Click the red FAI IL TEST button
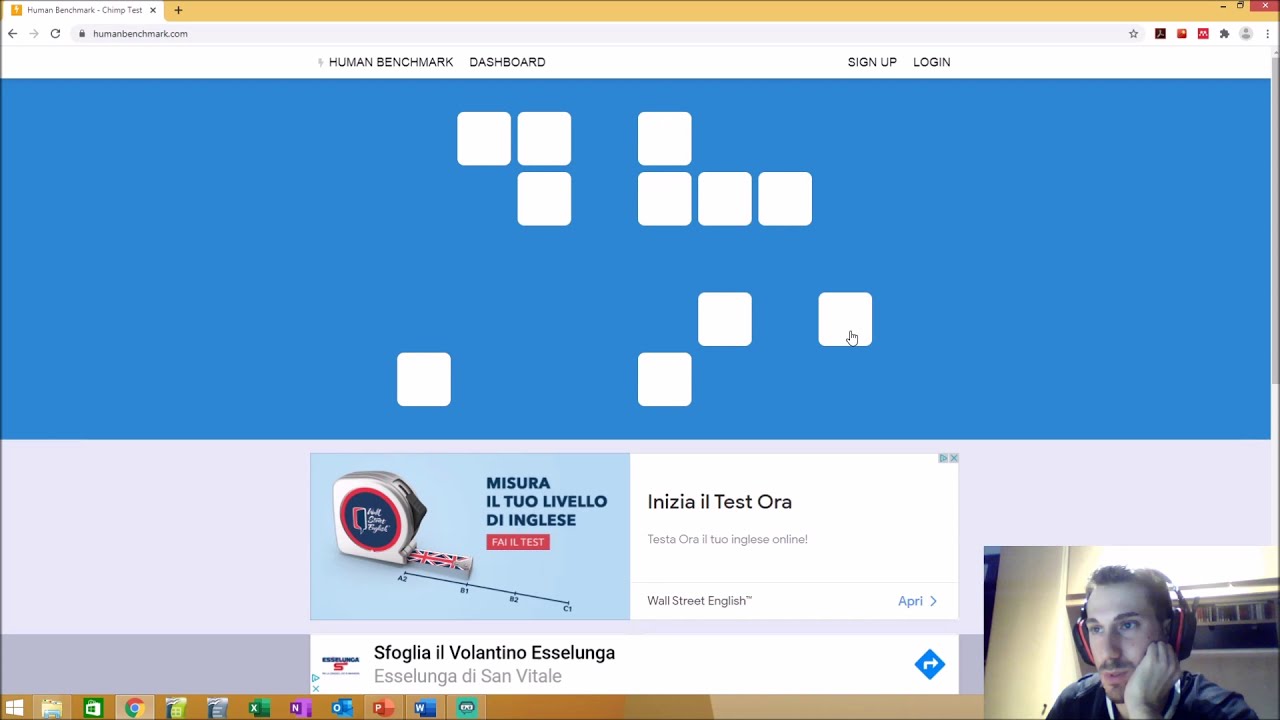 (518, 542)
